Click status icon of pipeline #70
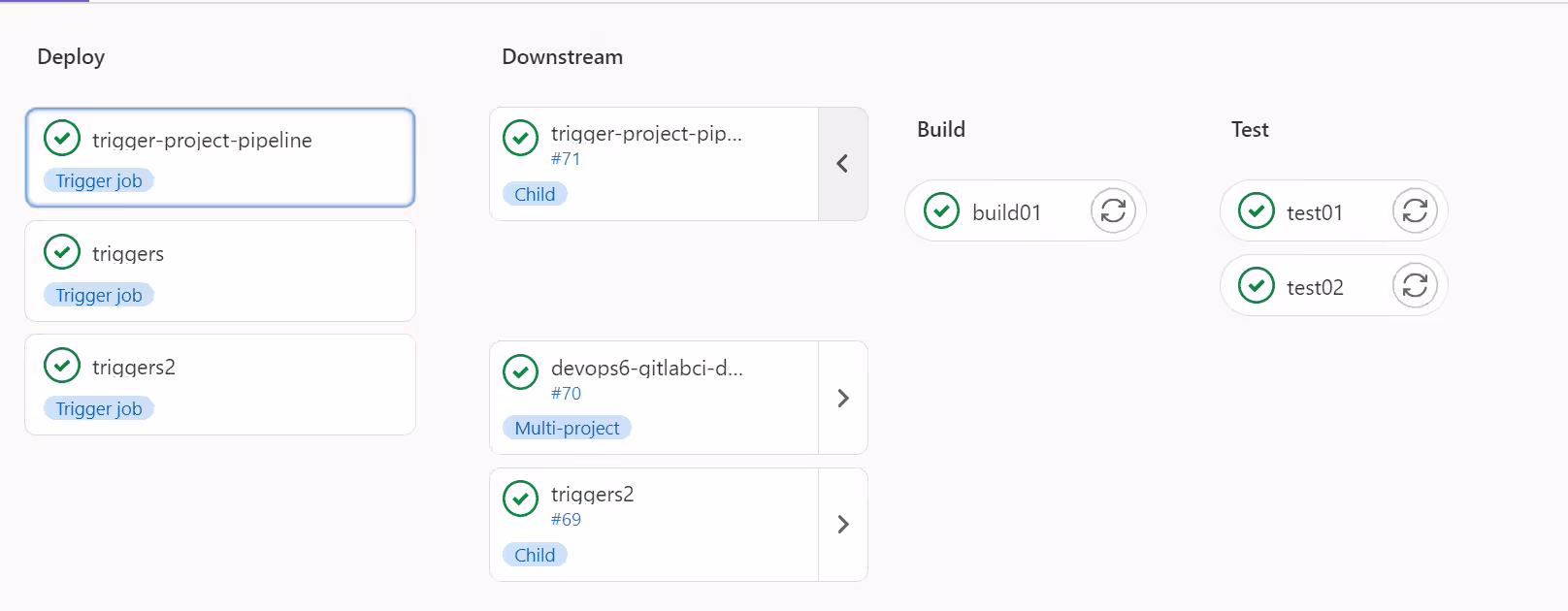 point(521,371)
